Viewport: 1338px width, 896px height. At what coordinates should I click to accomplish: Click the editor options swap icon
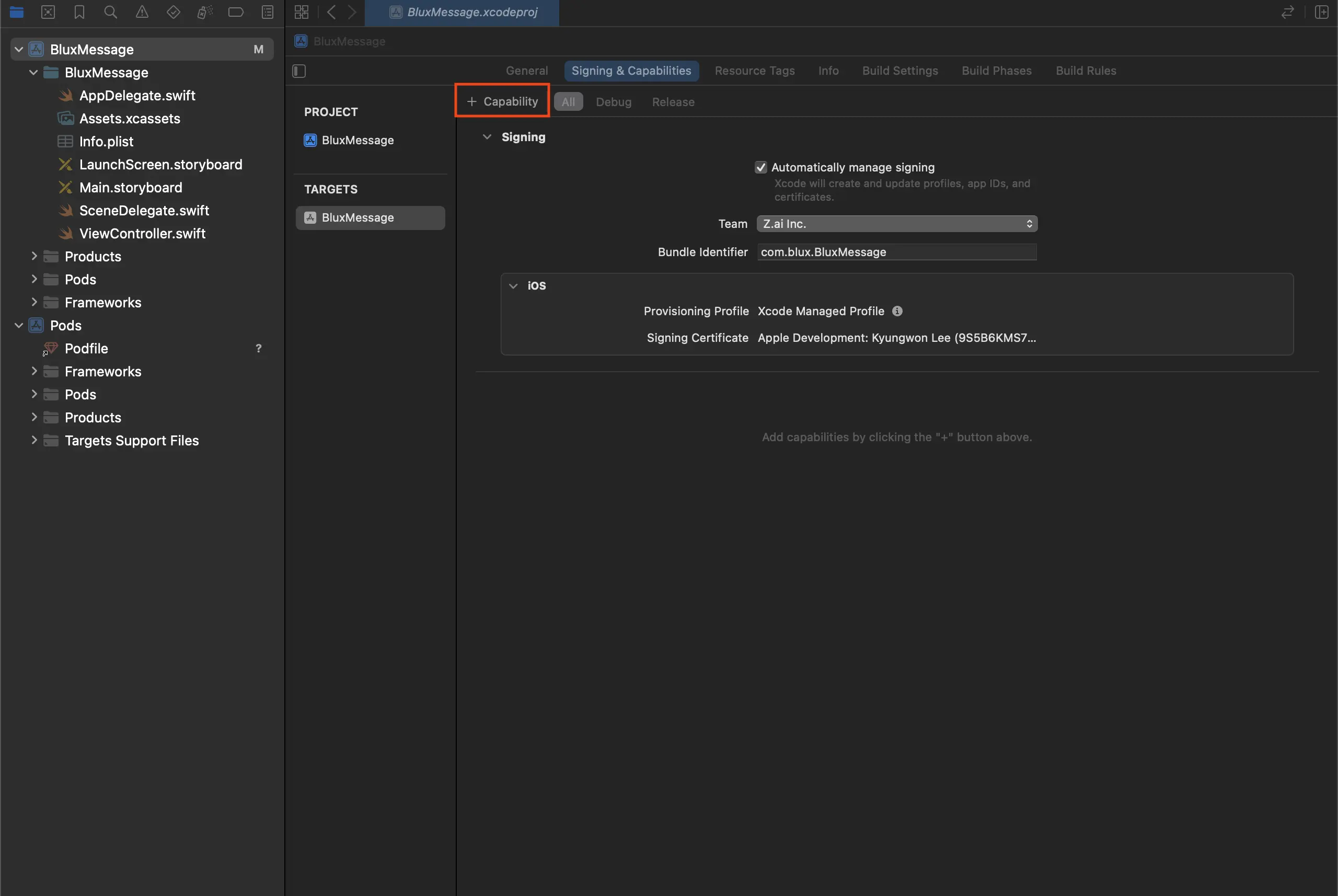point(1287,12)
